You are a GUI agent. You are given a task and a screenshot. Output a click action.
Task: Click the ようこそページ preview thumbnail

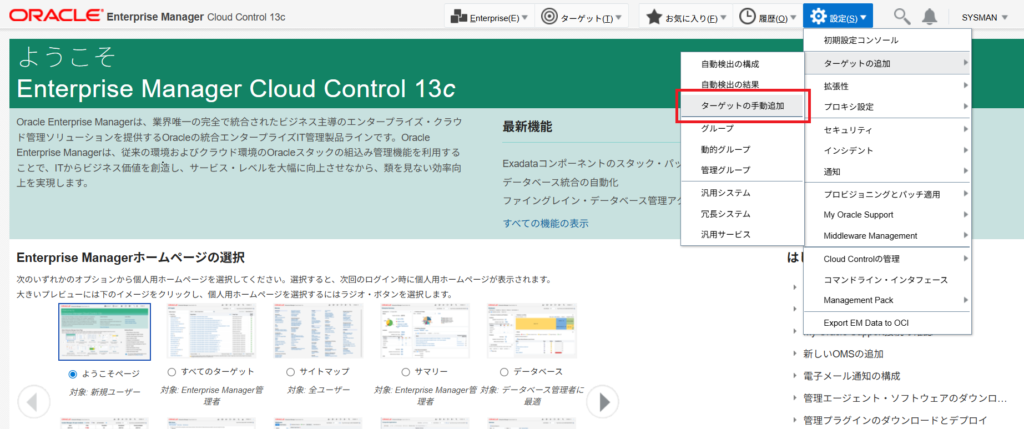click(x=104, y=332)
